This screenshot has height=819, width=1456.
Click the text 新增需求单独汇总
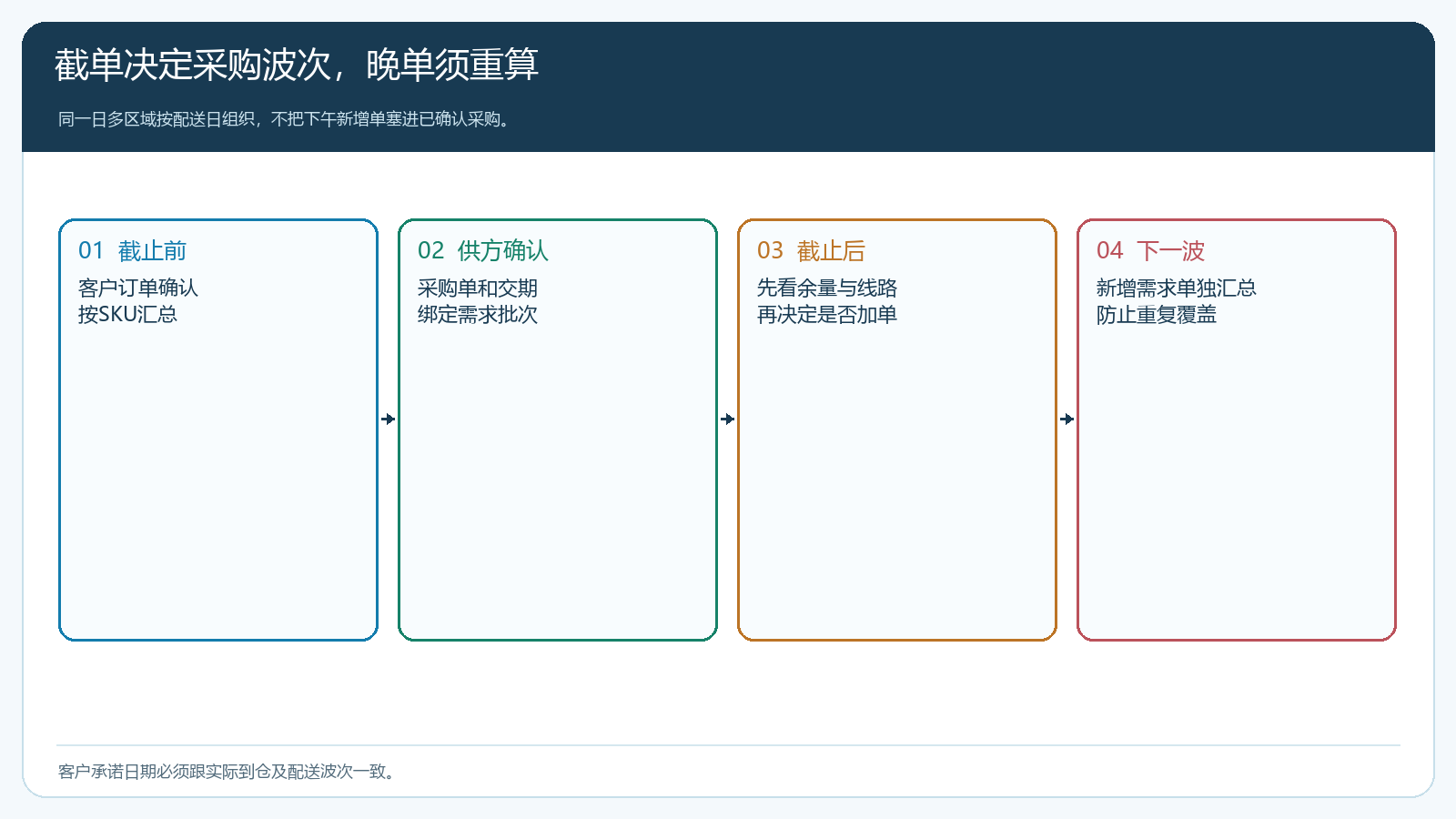[x=1177, y=288]
